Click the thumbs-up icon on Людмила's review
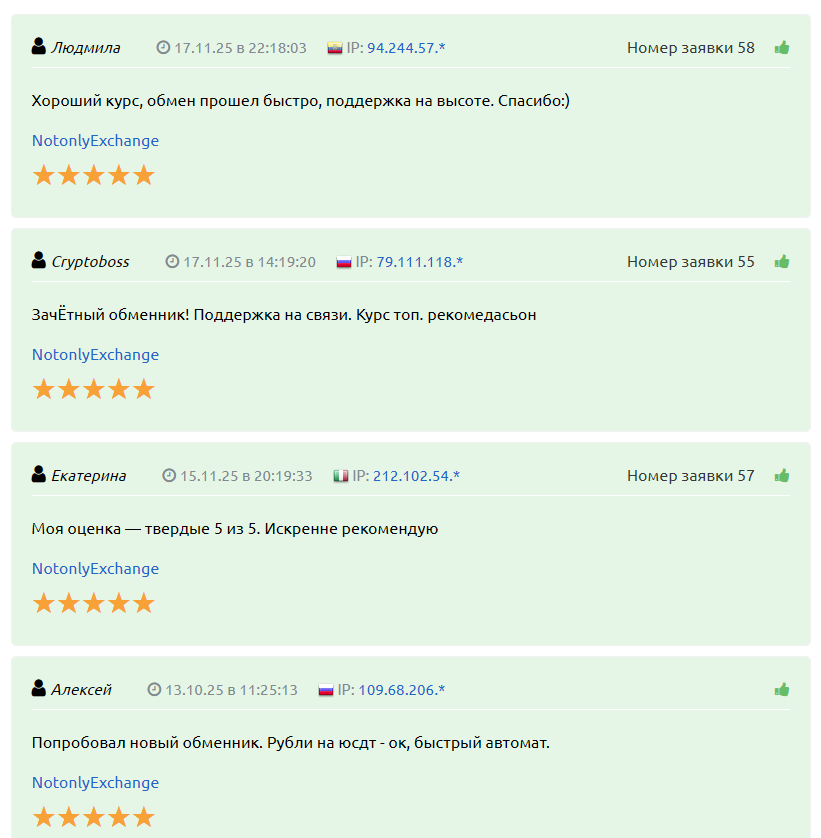Image resolution: width=821 pixels, height=838 pixels. [782, 46]
